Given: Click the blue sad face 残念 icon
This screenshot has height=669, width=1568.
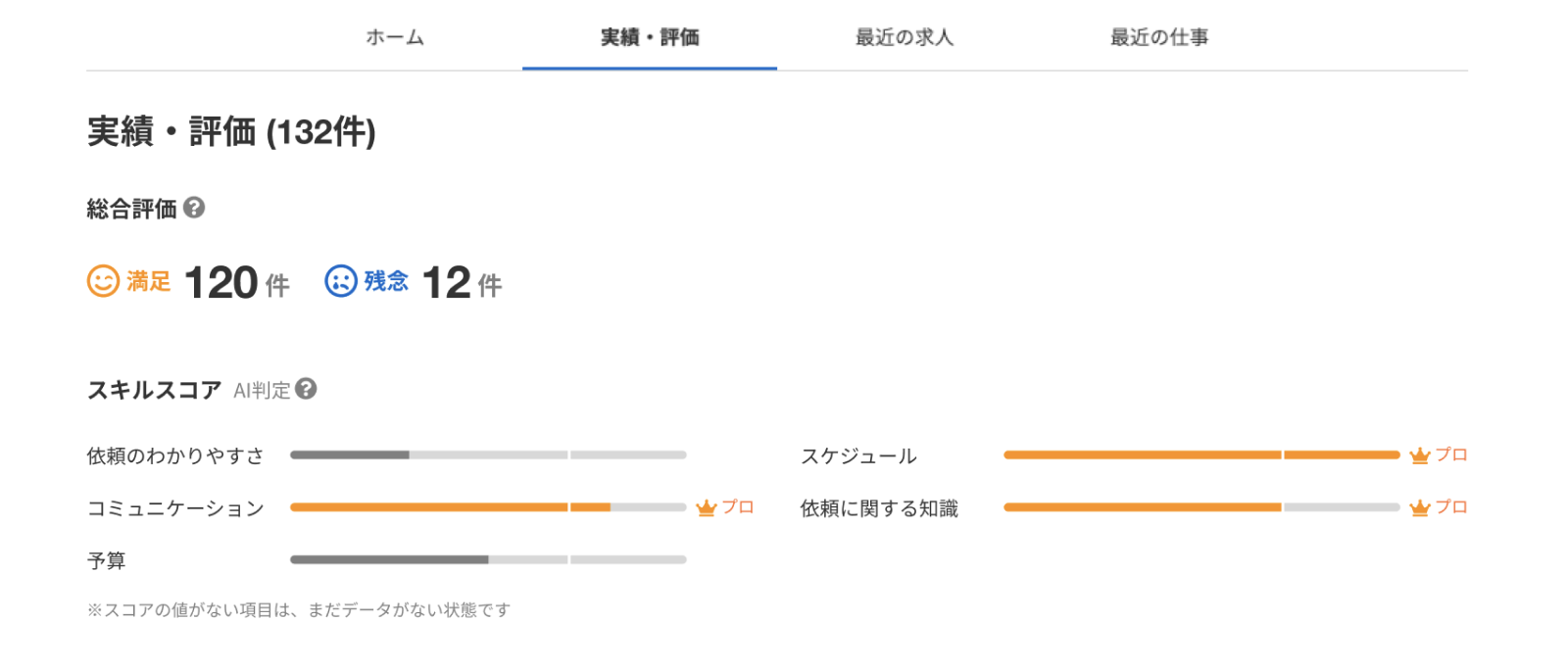Looking at the screenshot, I should pyautogui.click(x=341, y=281).
